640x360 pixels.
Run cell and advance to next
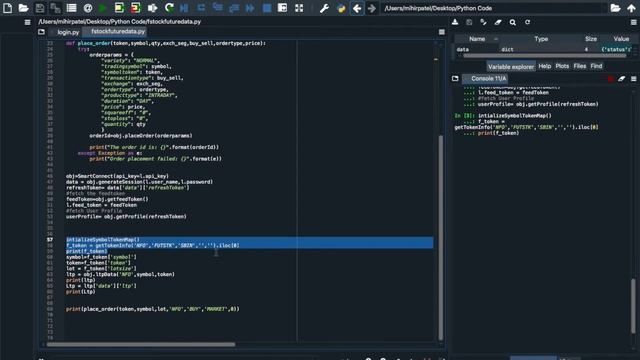(136, 8)
